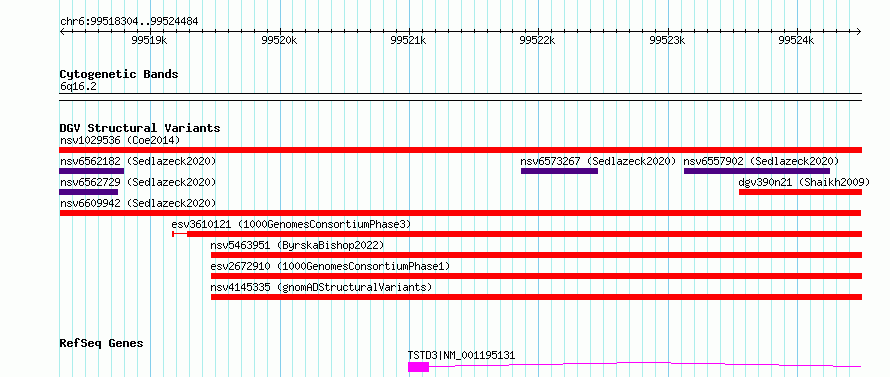Click the red dgv390n21 variant bar
This screenshot has height=377, width=890.
(x=800, y=192)
